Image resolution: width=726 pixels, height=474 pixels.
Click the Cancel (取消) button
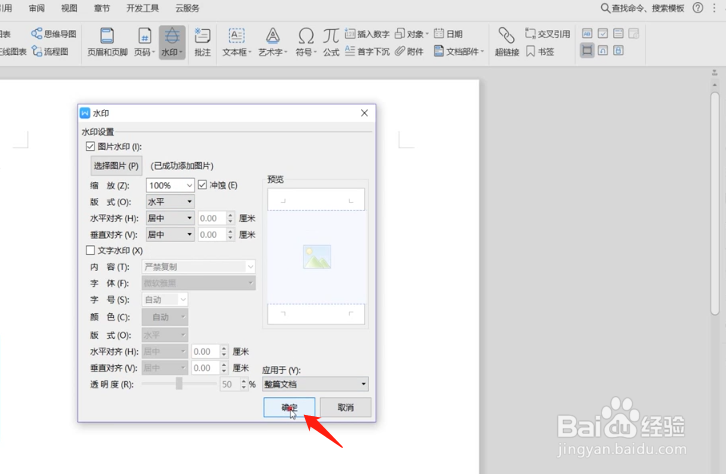coord(345,407)
